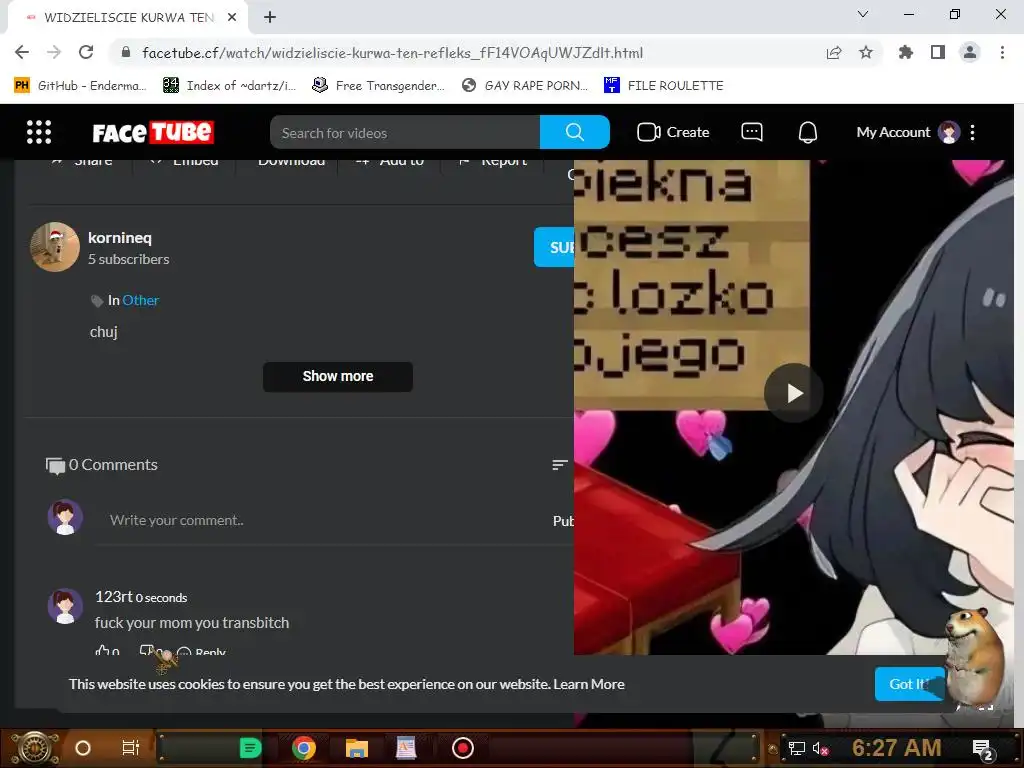Click the address bar URL
1024x768 pixels.
[x=392, y=53]
